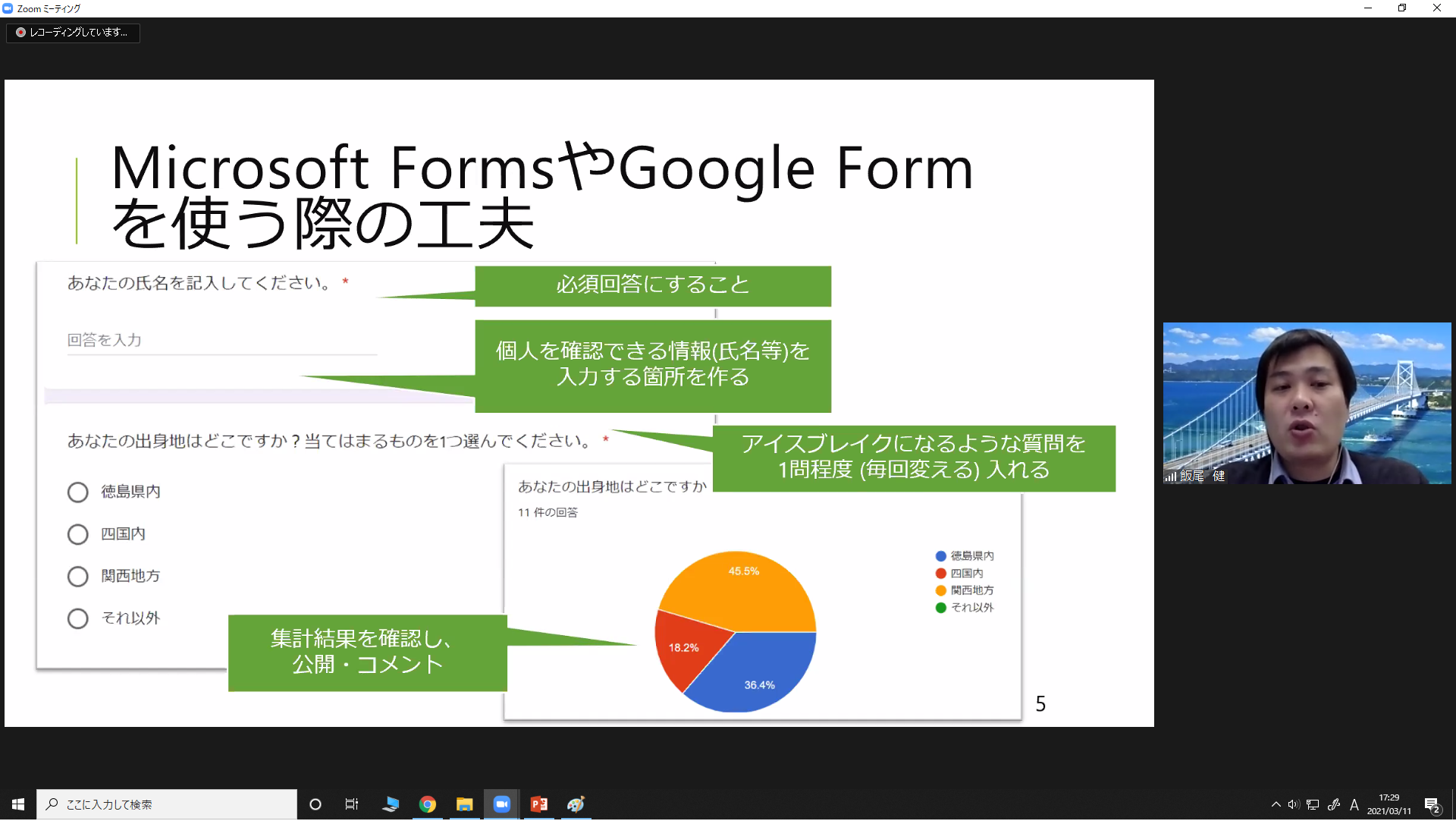The height and width of the screenshot is (821, 1456).
Task: Click the green それ以外 legend dot
Action: [x=941, y=609]
